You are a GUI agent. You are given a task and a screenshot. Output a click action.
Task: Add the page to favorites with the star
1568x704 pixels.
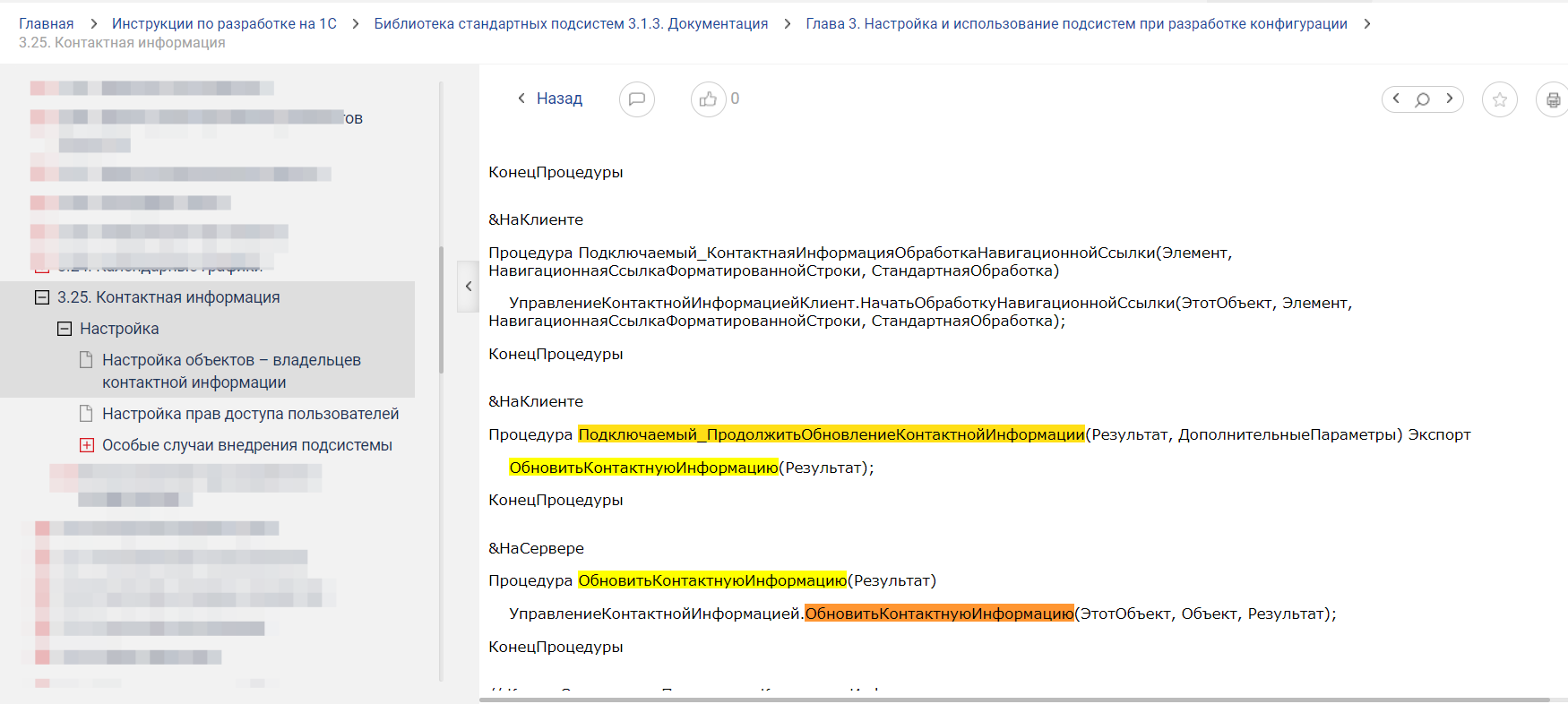coord(1500,99)
